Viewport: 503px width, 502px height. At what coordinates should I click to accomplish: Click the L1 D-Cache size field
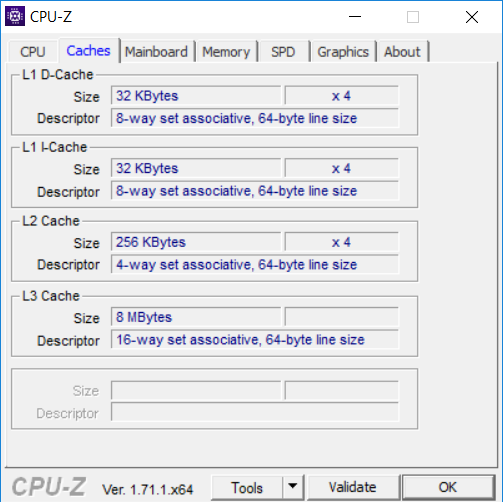[x=196, y=96]
